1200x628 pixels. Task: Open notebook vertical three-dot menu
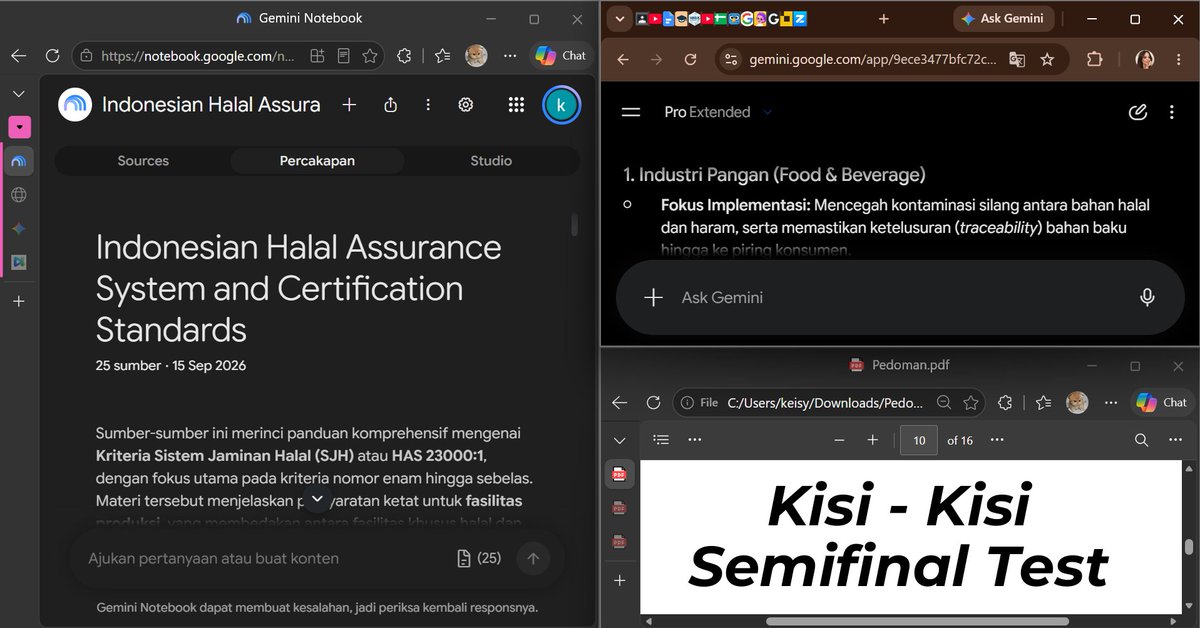pos(428,104)
